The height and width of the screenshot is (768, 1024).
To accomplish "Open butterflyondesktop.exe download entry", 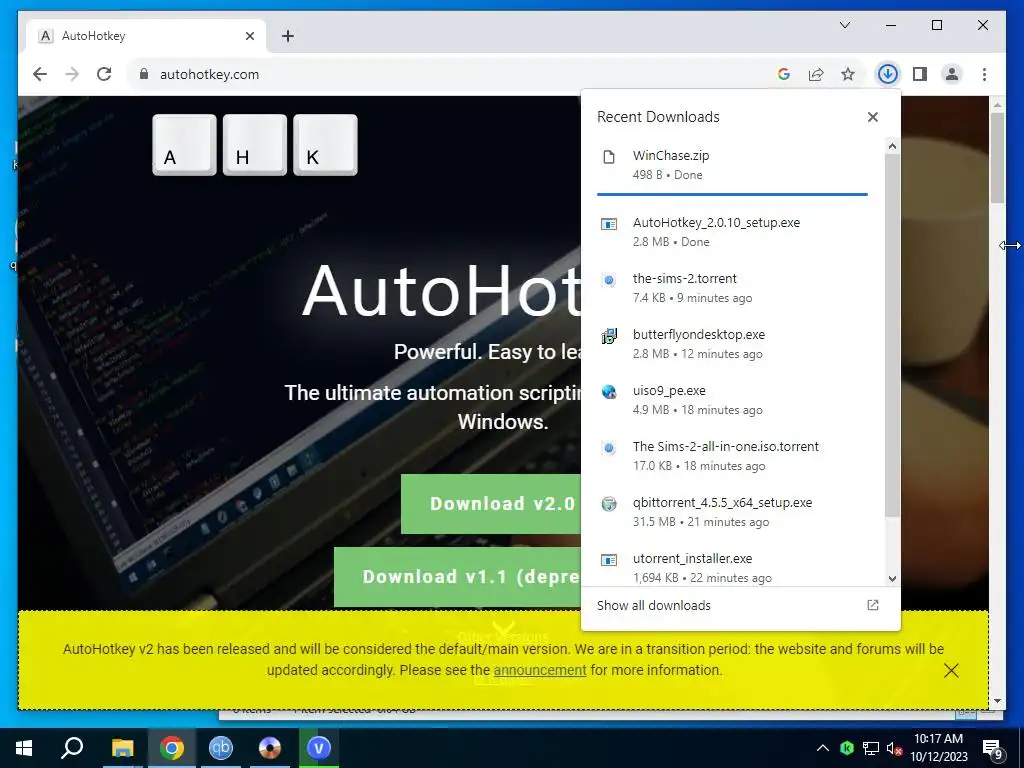I will click(x=732, y=344).
